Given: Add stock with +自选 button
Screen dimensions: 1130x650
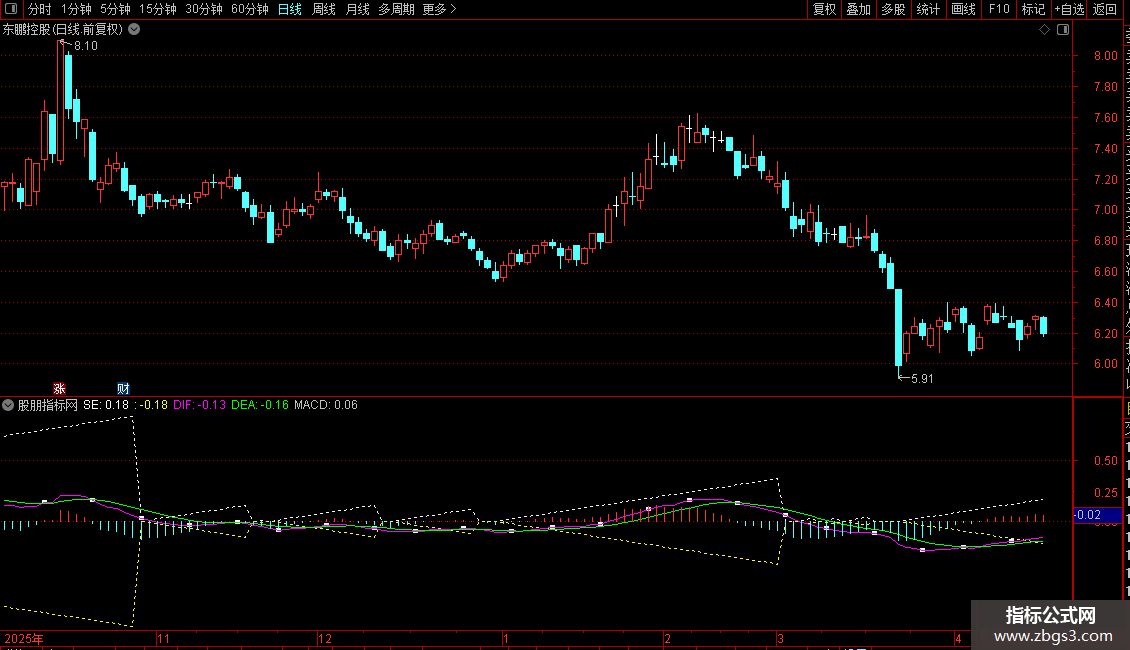Looking at the screenshot, I should (1069, 9).
